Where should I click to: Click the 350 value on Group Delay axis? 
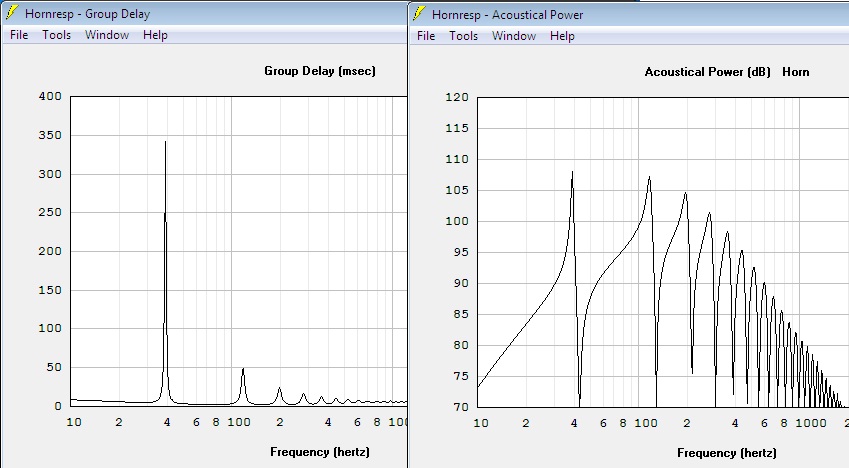coord(50,135)
